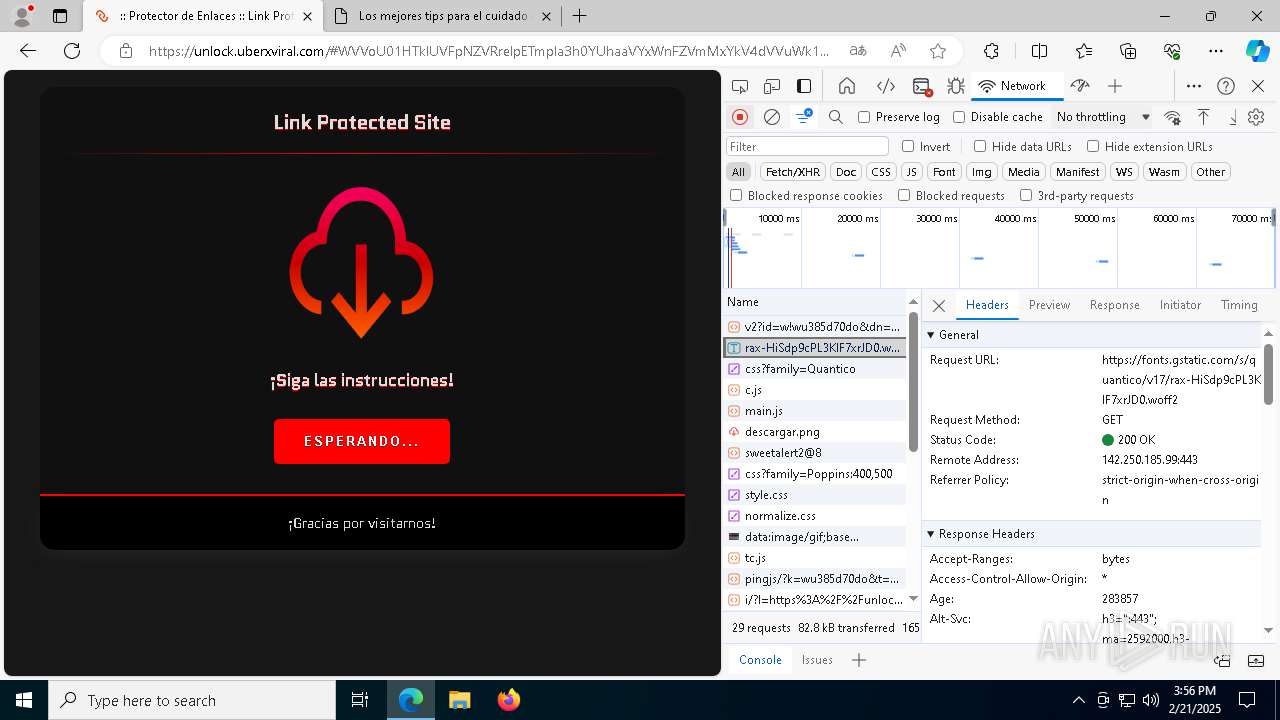
Task: Switch to the Timing tab
Action: (1239, 305)
